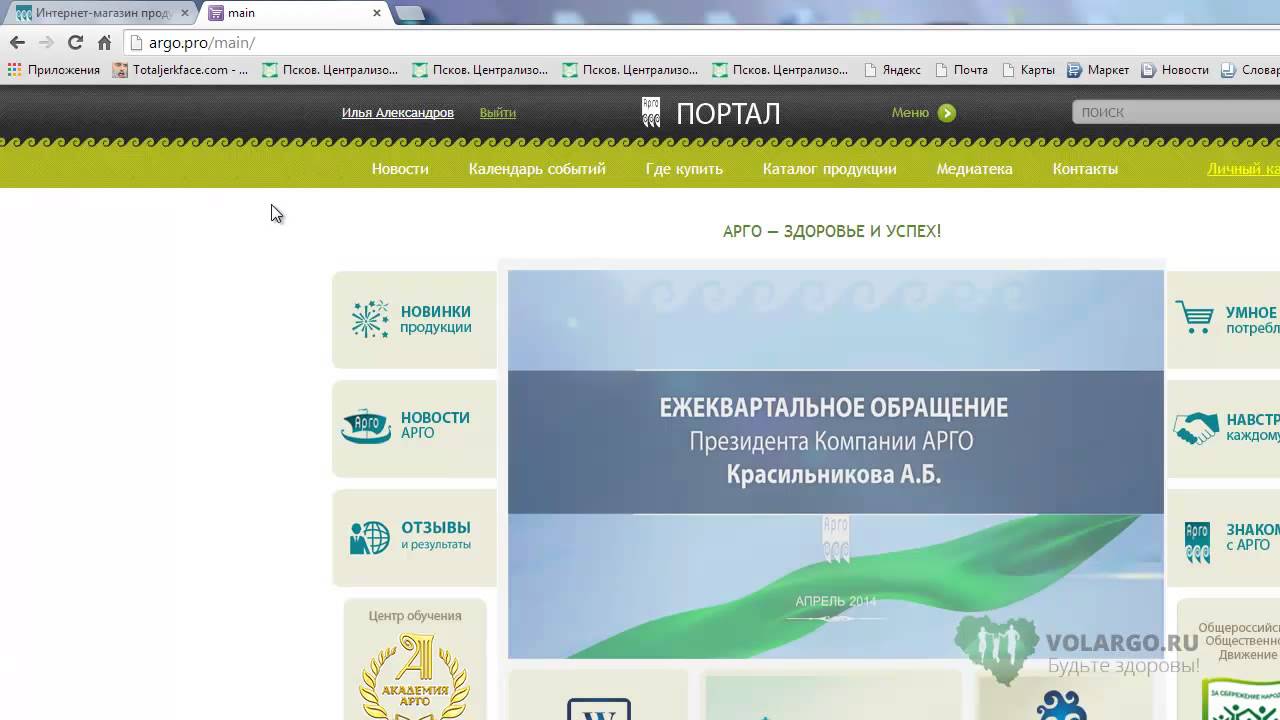
Task: Open the НОВИНКИ продукции tile label
Action: [x=436, y=319]
